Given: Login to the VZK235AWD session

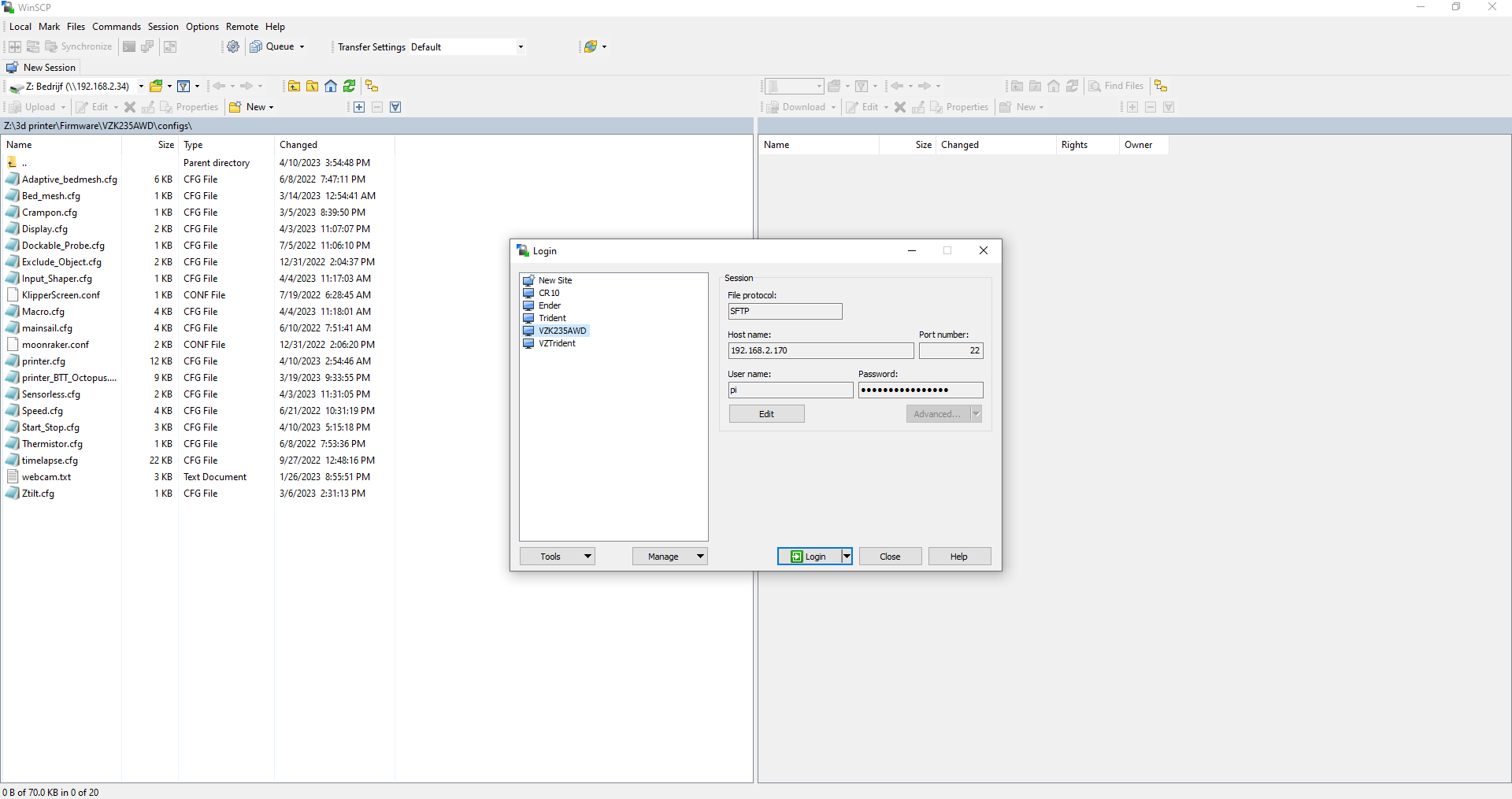Looking at the screenshot, I should click(x=811, y=556).
